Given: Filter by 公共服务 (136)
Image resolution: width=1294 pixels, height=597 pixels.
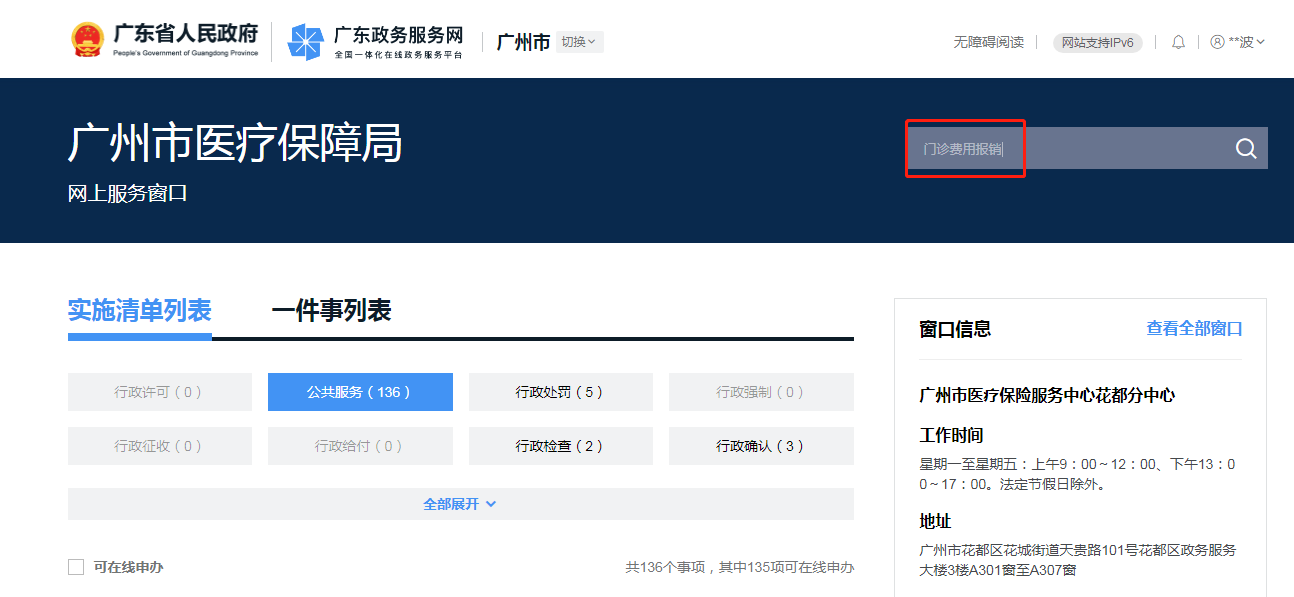Looking at the screenshot, I should (x=360, y=392).
